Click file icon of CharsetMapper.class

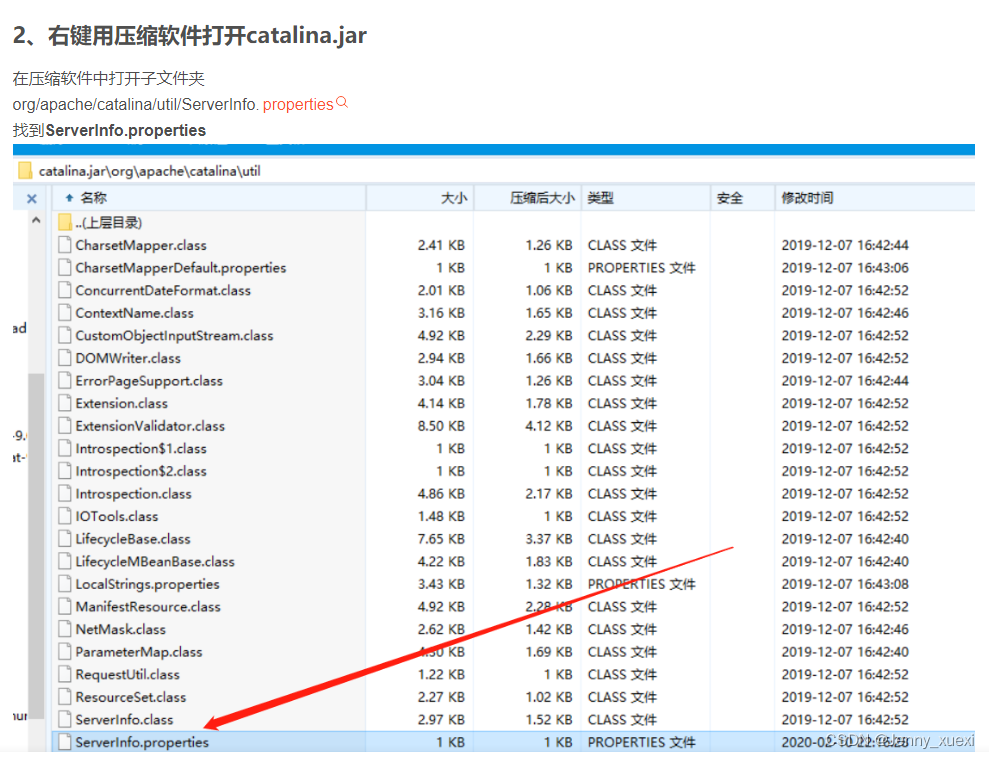64,245
